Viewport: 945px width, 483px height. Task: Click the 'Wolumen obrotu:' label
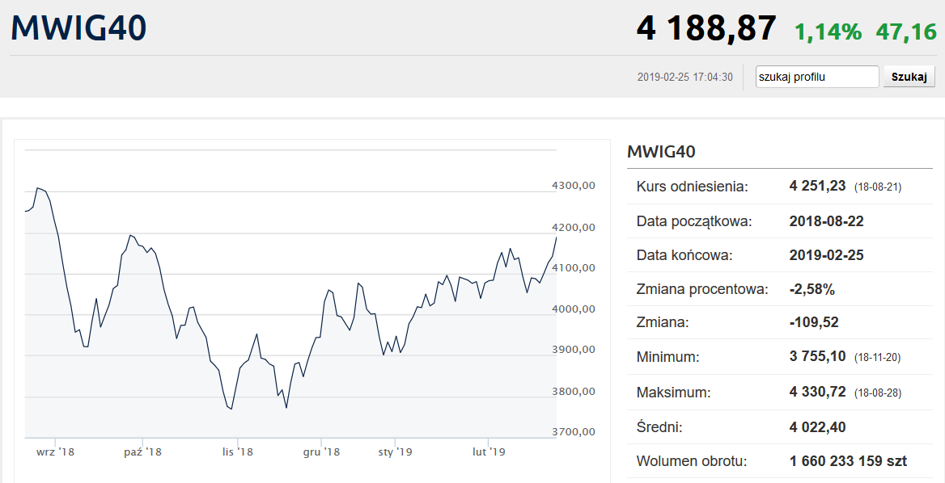[691, 461]
